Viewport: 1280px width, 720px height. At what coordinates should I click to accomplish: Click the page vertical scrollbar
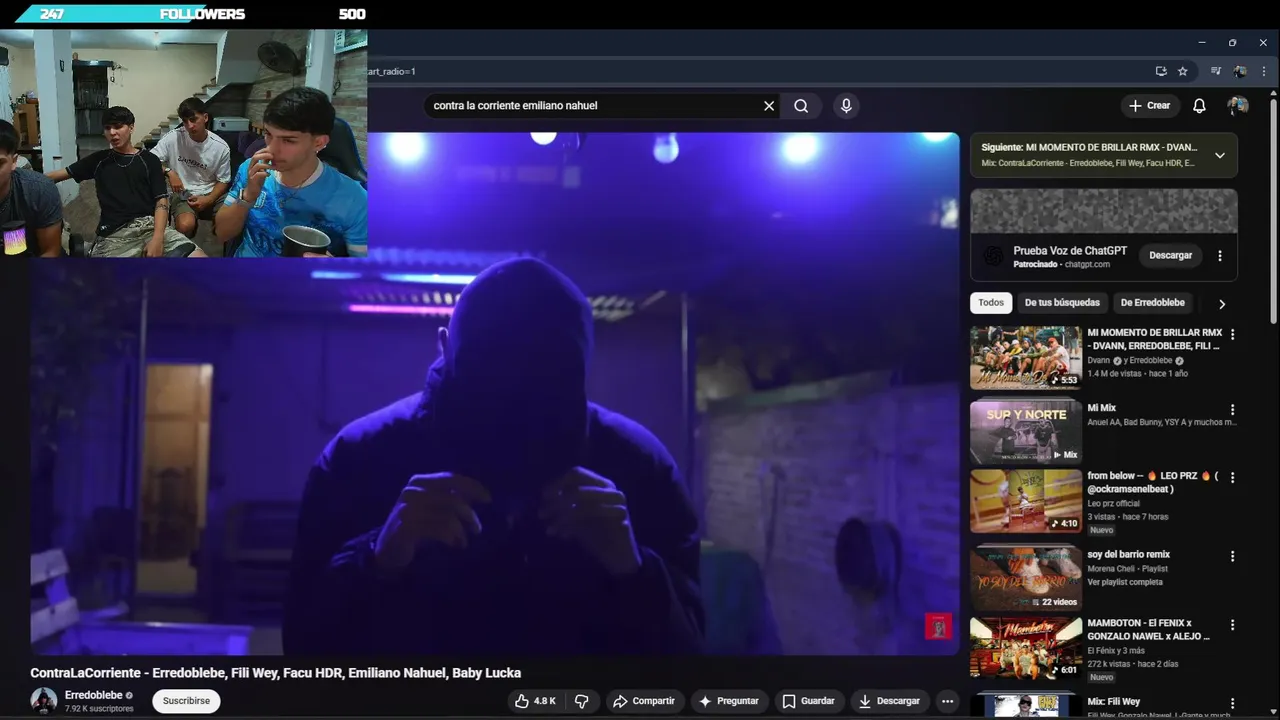point(1273,210)
